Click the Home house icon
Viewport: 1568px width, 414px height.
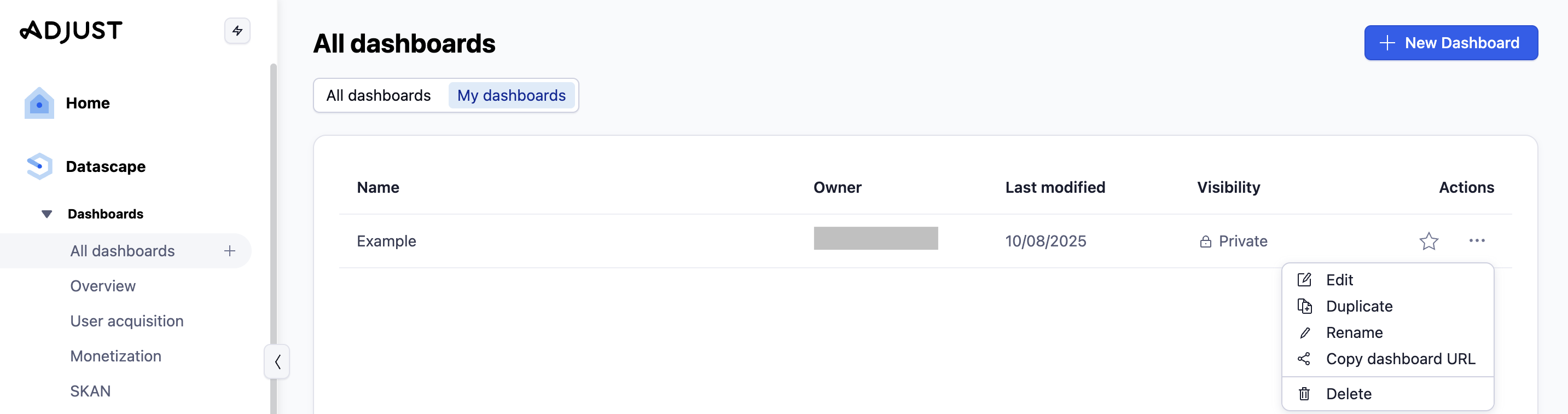pos(39,103)
